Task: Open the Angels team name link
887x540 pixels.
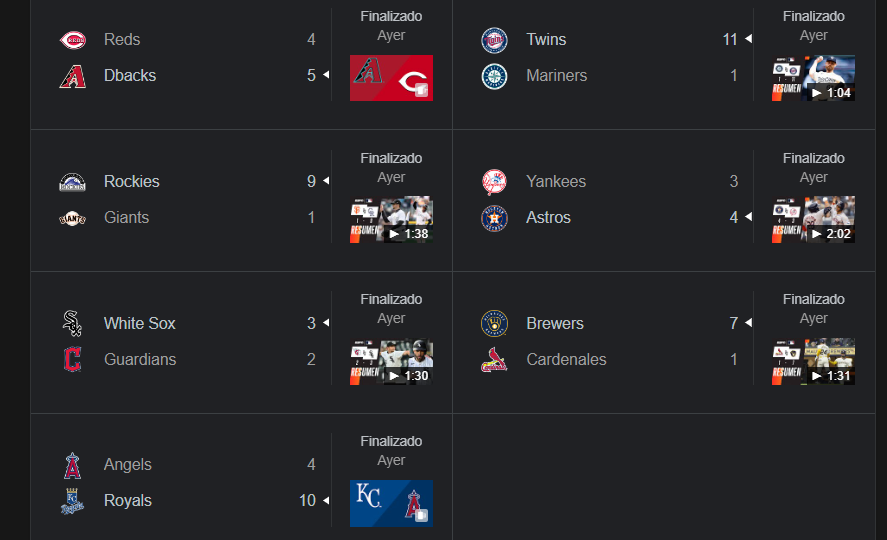Action: coord(128,464)
